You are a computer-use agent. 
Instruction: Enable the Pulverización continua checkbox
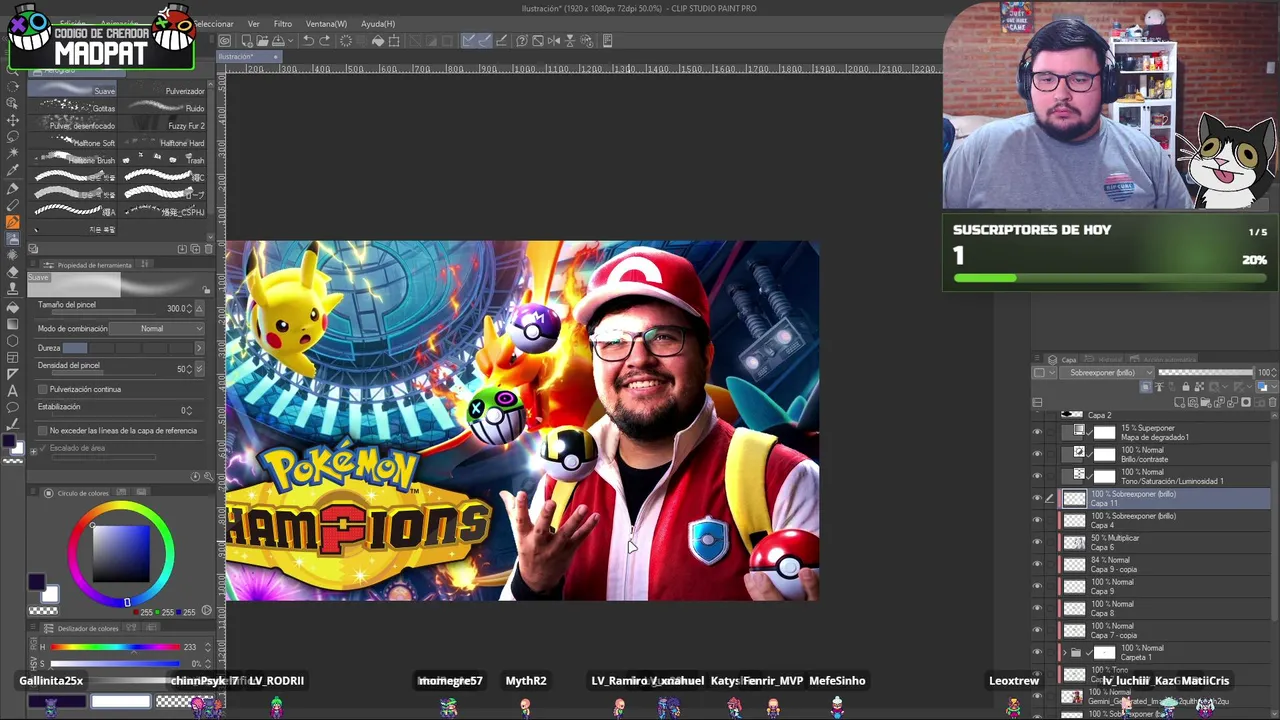(42, 389)
